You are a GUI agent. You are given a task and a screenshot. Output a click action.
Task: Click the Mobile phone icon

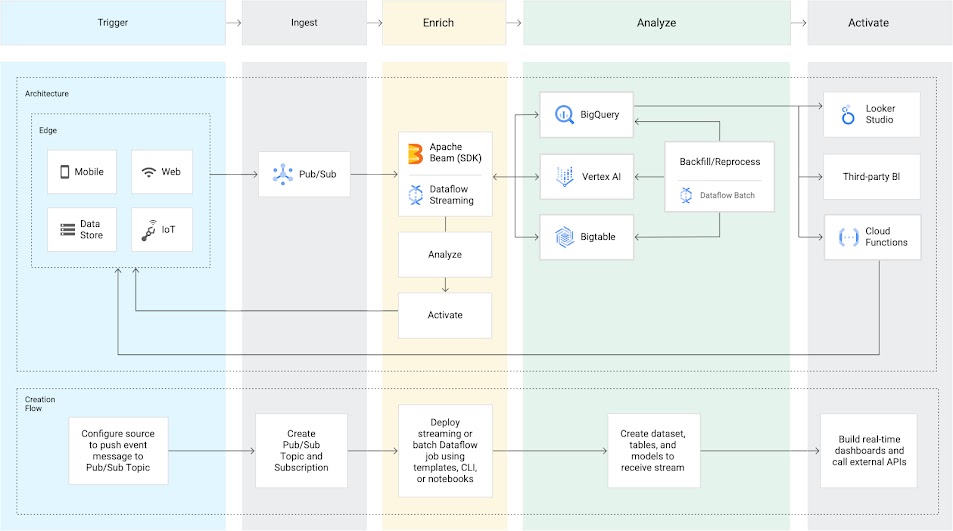click(64, 172)
